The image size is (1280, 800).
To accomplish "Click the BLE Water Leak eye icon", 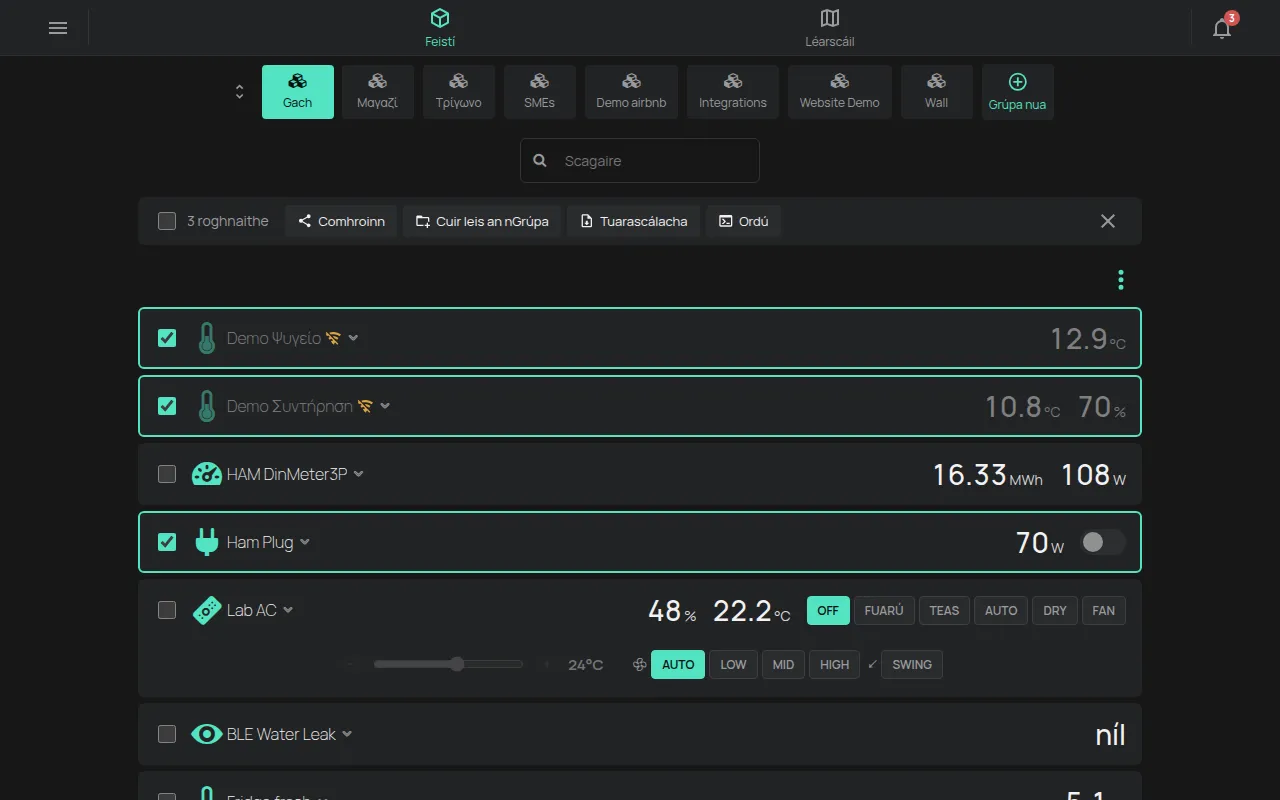I will click(206, 734).
